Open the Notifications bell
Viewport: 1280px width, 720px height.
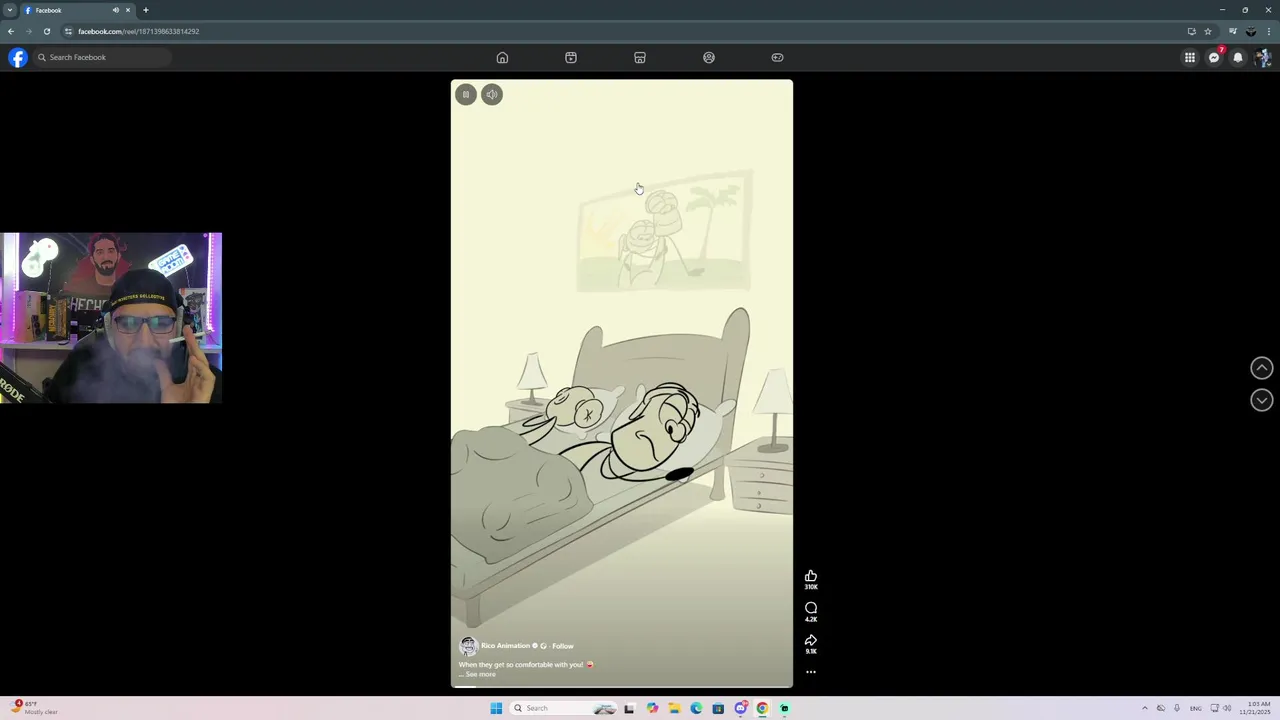pyautogui.click(x=1238, y=57)
